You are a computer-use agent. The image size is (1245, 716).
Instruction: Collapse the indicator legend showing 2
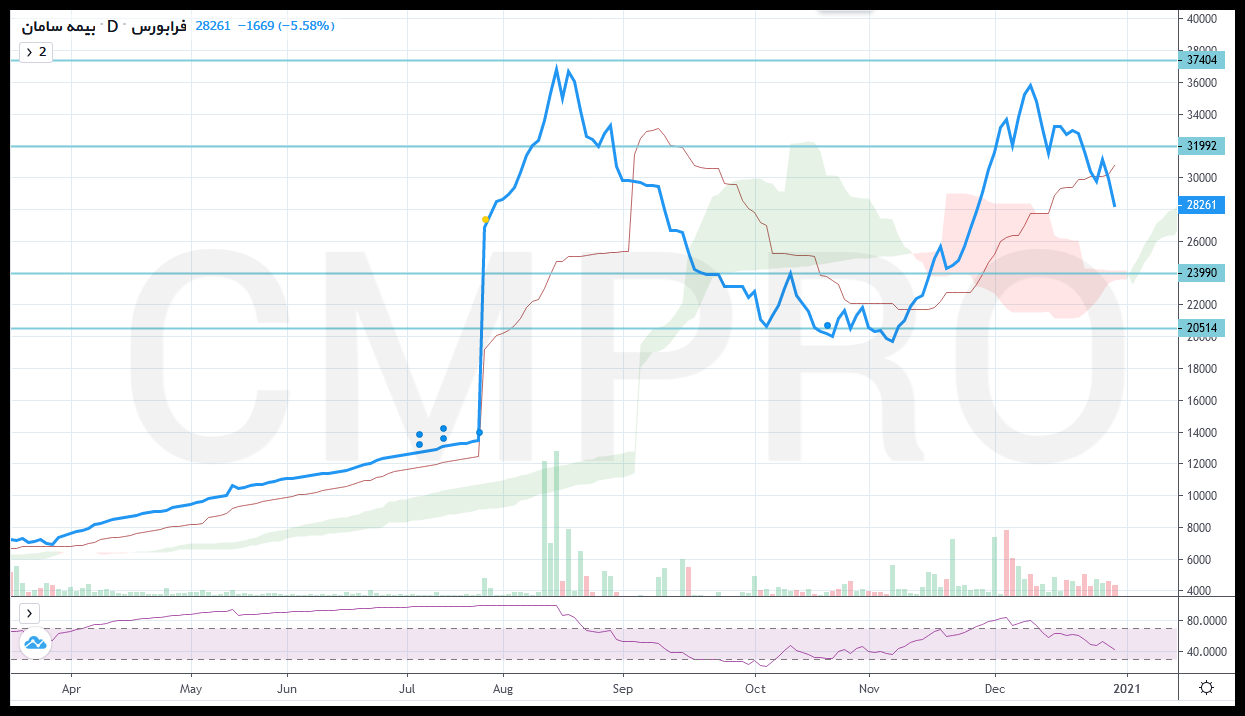click(35, 52)
